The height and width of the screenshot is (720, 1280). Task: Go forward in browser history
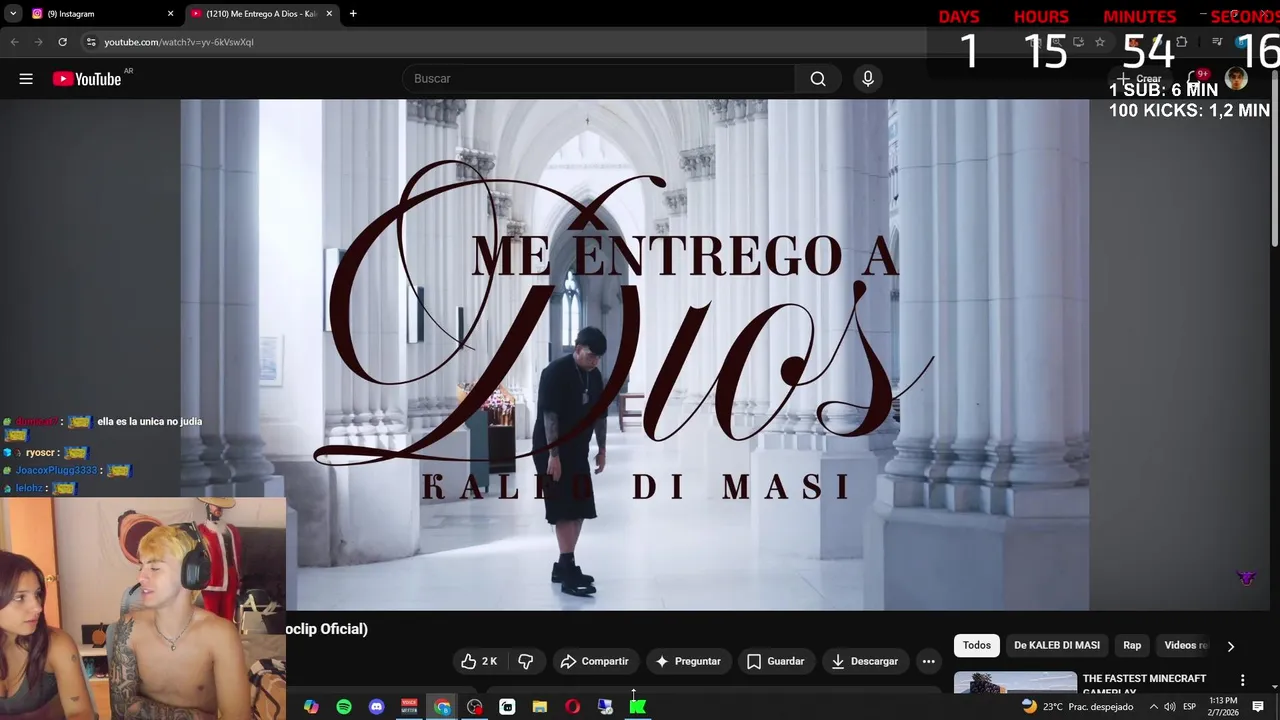(x=38, y=42)
